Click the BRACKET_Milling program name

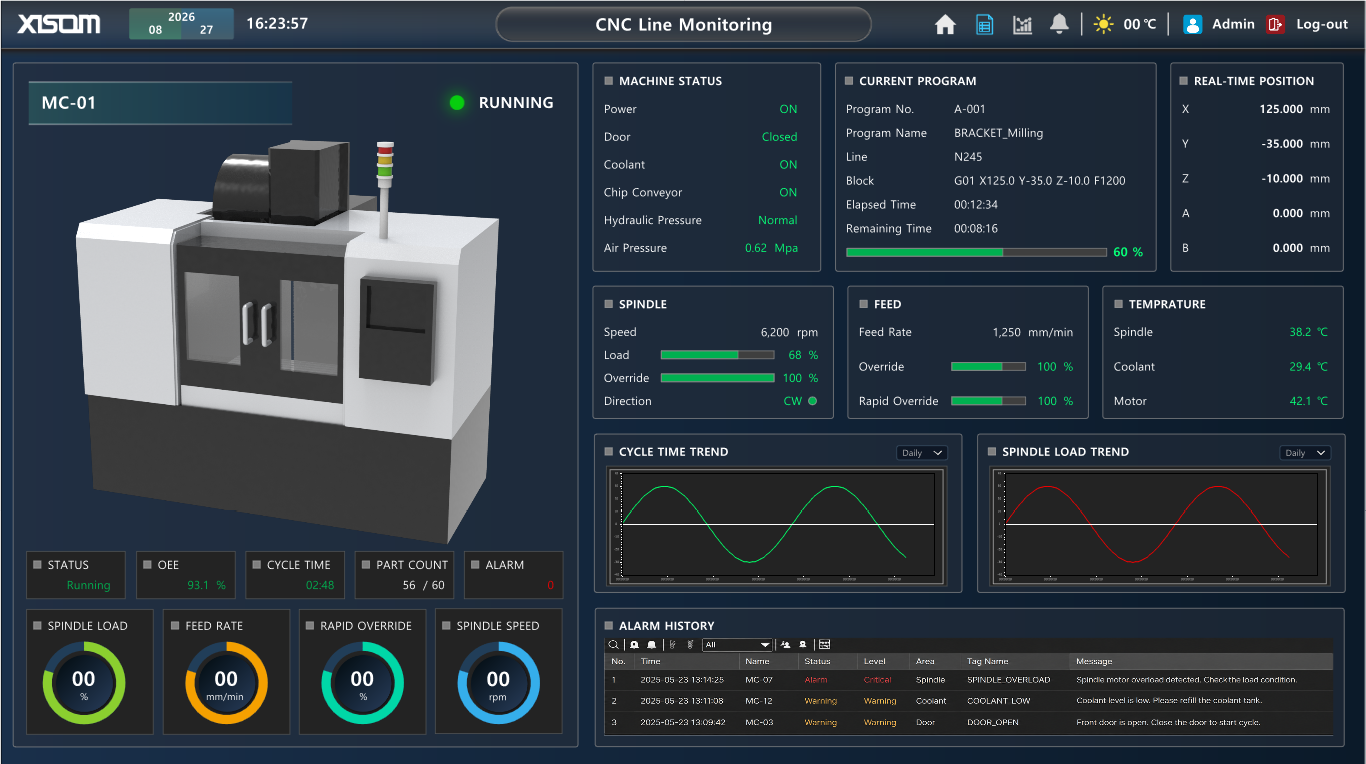998,133
